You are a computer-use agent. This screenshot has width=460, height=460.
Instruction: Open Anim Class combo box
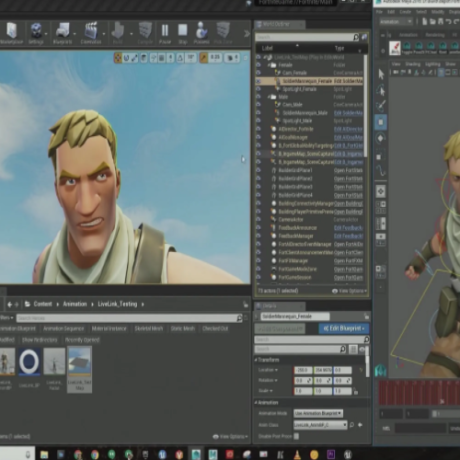(320, 425)
